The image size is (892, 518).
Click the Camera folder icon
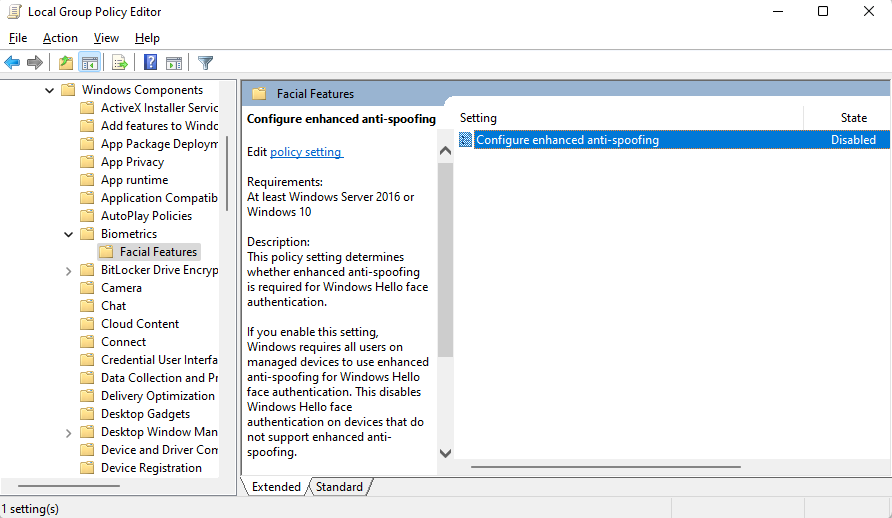click(x=87, y=288)
